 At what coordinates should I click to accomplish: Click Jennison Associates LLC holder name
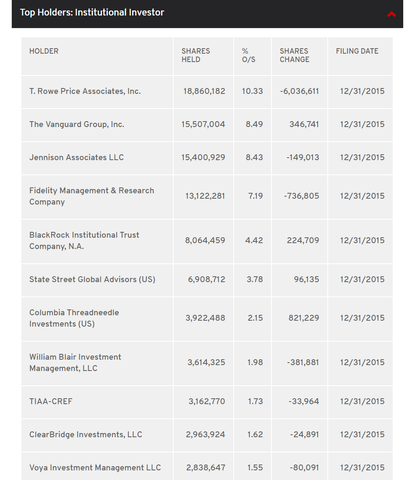pyautogui.click(x=76, y=157)
